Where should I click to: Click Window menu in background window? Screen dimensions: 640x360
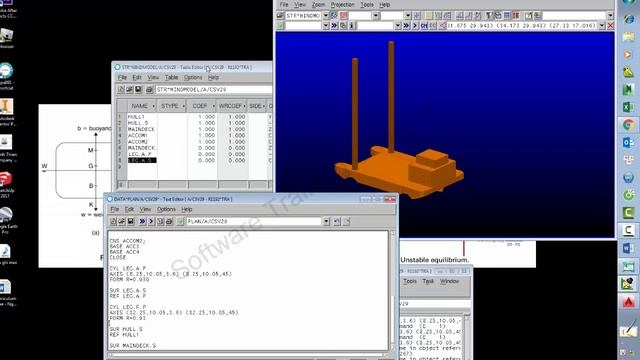tap(449, 281)
